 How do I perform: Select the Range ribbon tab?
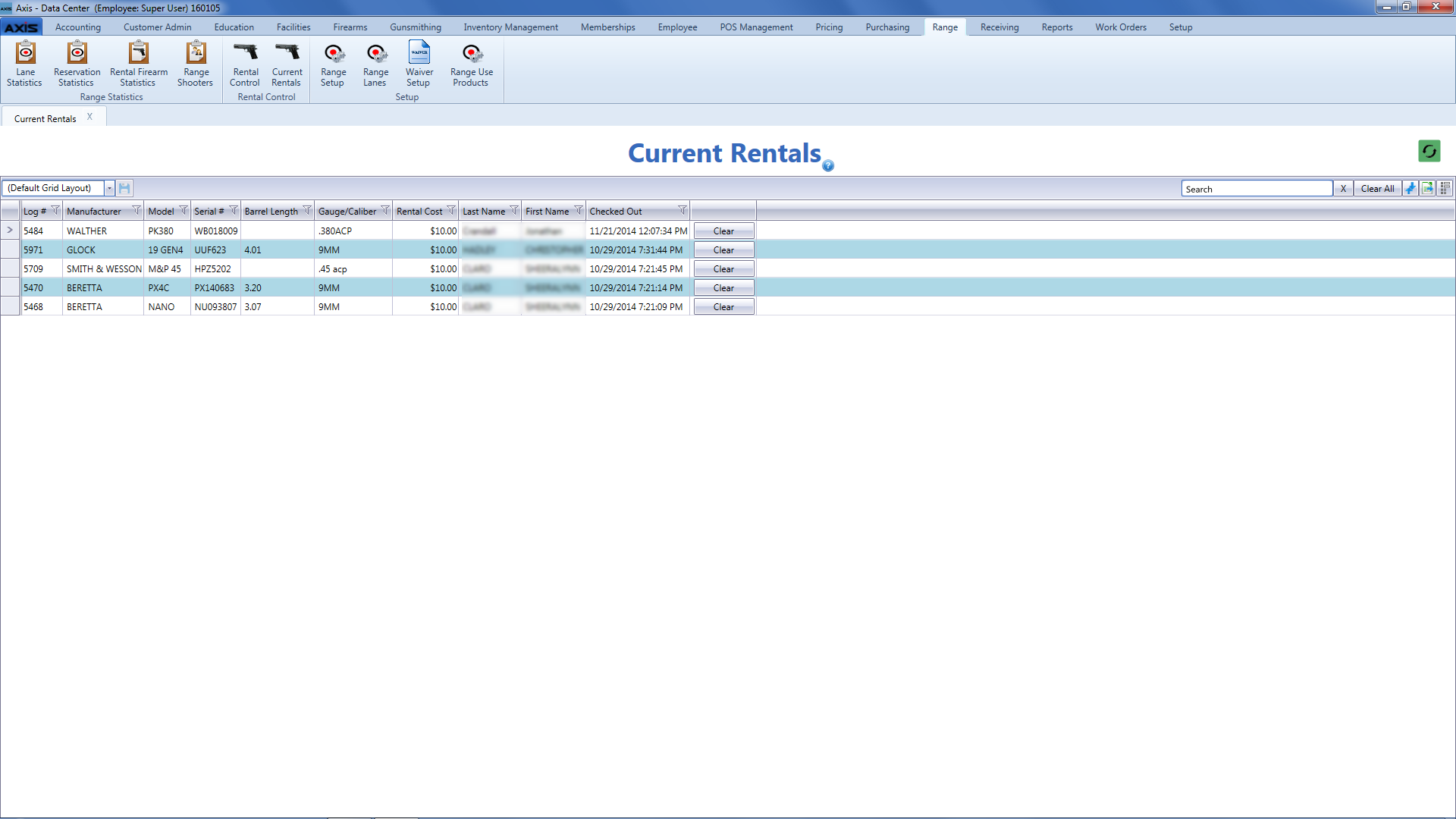tap(945, 27)
